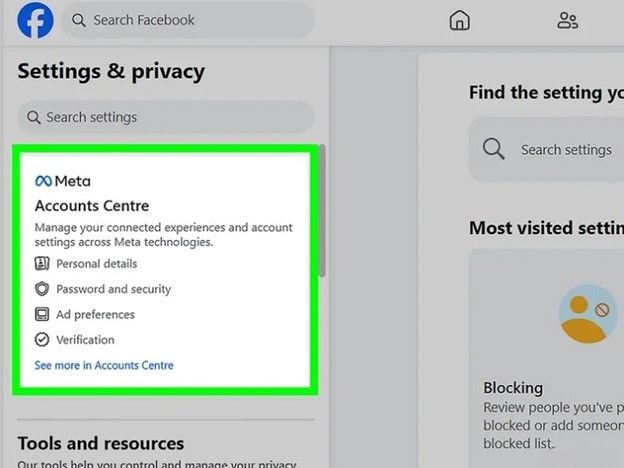Click the Personal details icon
The image size is (624, 468).
42,264
